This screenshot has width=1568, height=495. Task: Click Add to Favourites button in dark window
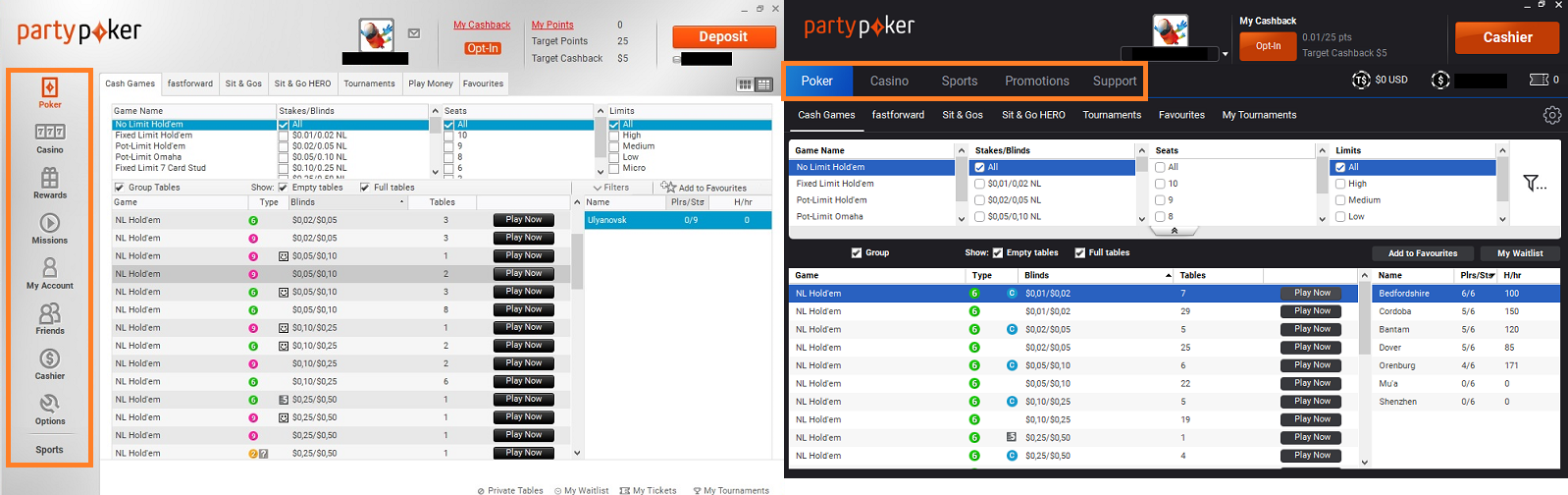1423,252
